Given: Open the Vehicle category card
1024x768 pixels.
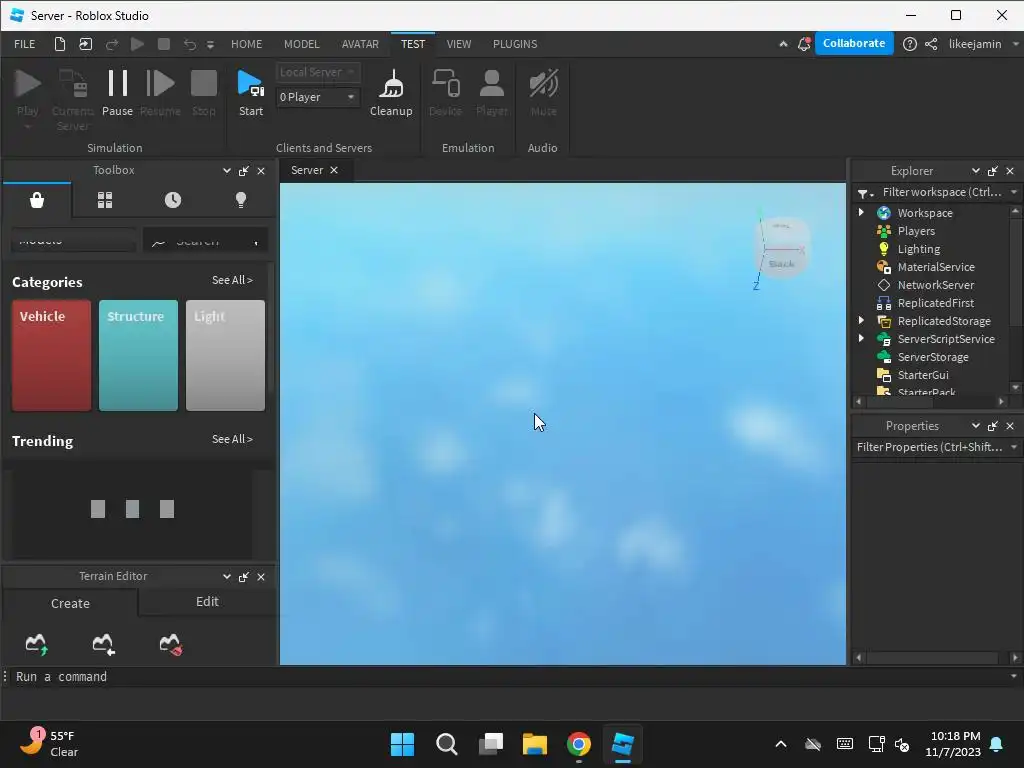Looking at the screenshot, I should pos(52,355).
